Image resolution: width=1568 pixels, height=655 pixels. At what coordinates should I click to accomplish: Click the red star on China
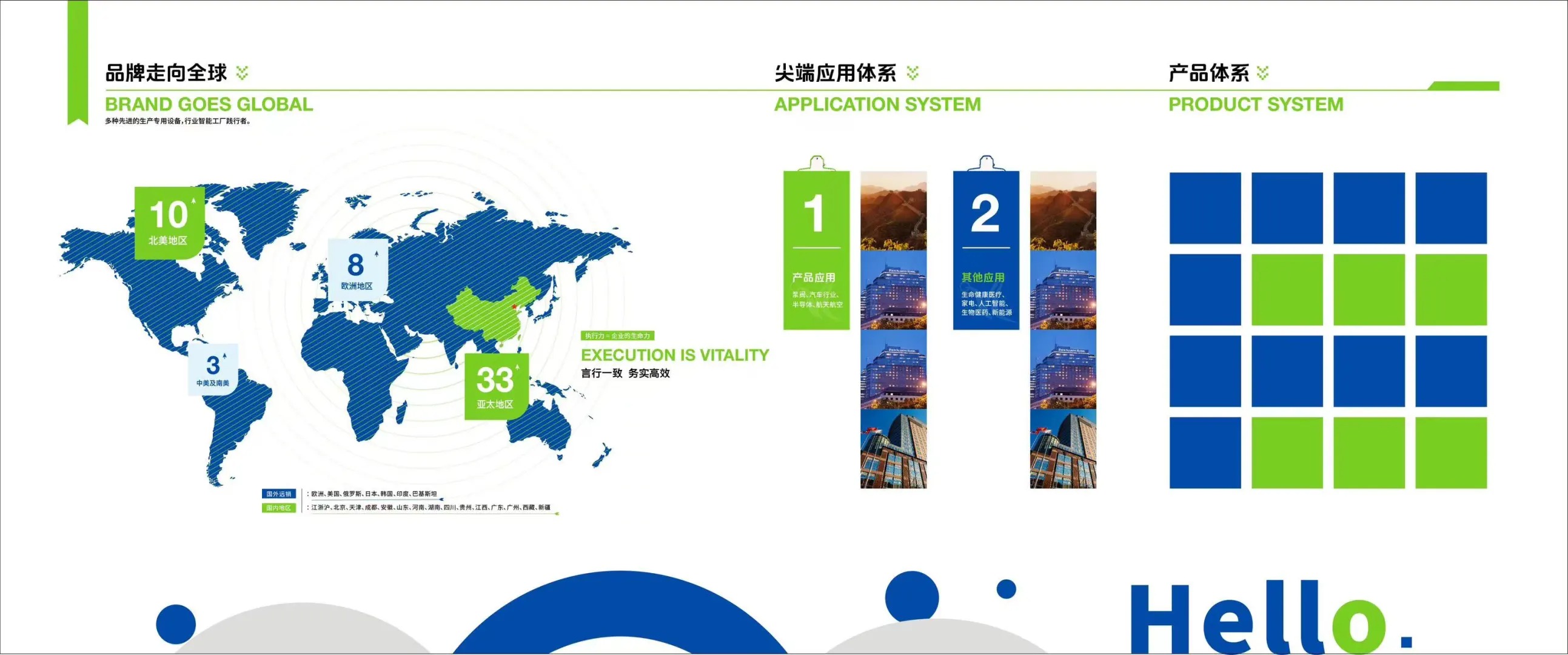click(x=514, y=306)
